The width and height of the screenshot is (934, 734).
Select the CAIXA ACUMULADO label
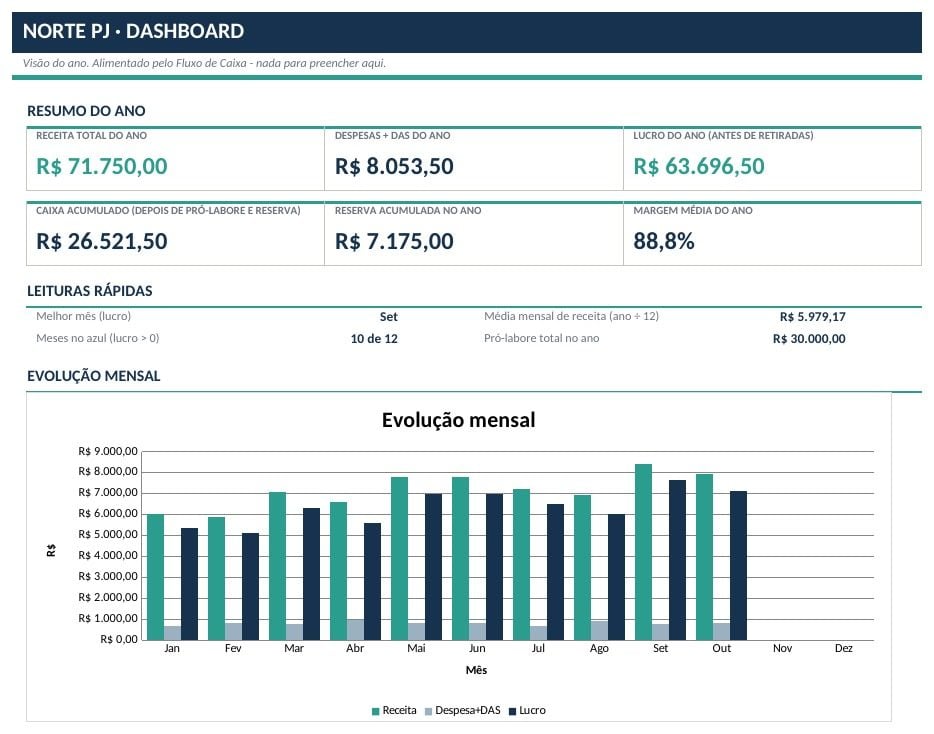click(168, 210)
